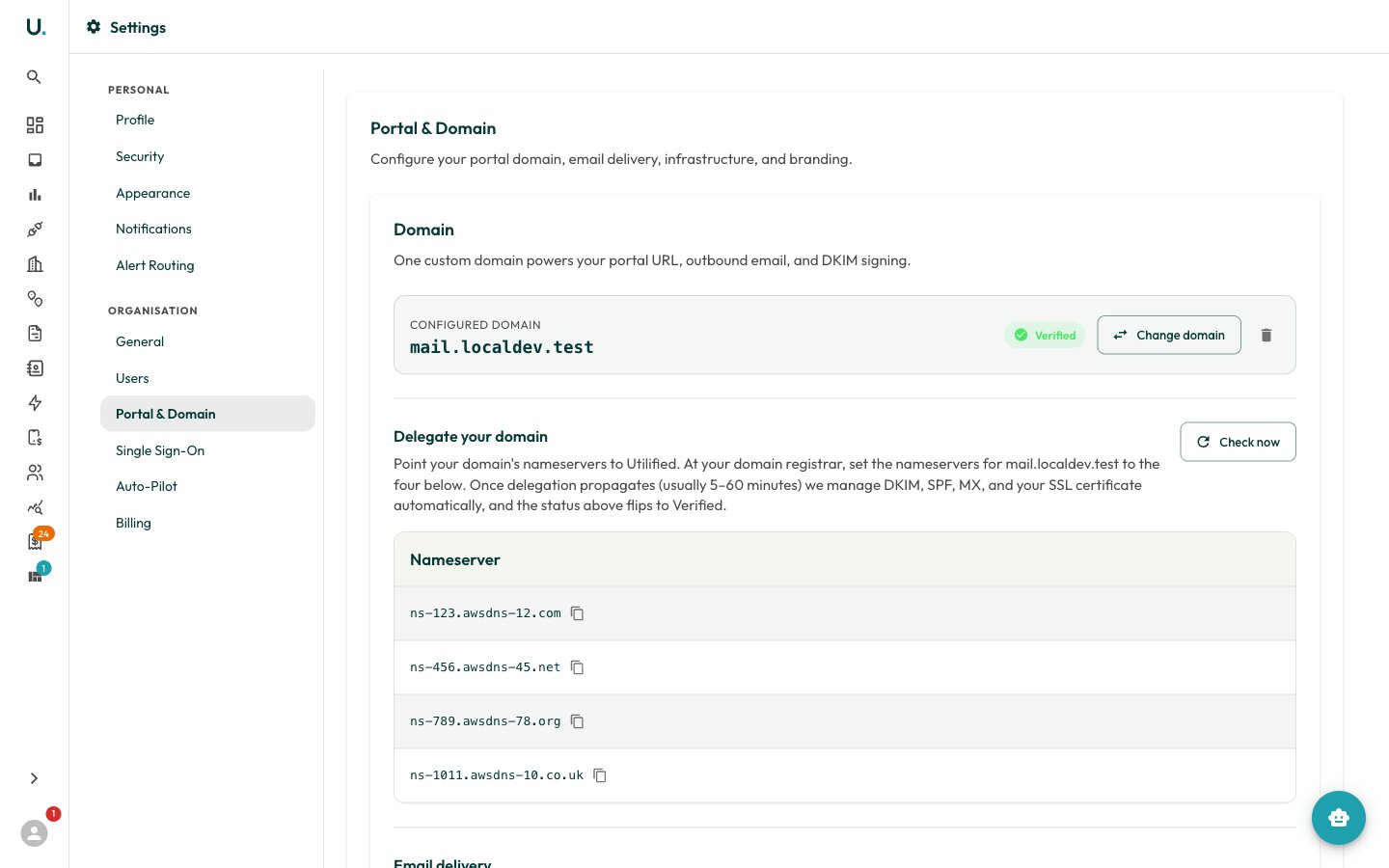The width and height of the screenshot is (1389, 868).
Task: Click the Verified status badge
Action: click(1045, 335)
